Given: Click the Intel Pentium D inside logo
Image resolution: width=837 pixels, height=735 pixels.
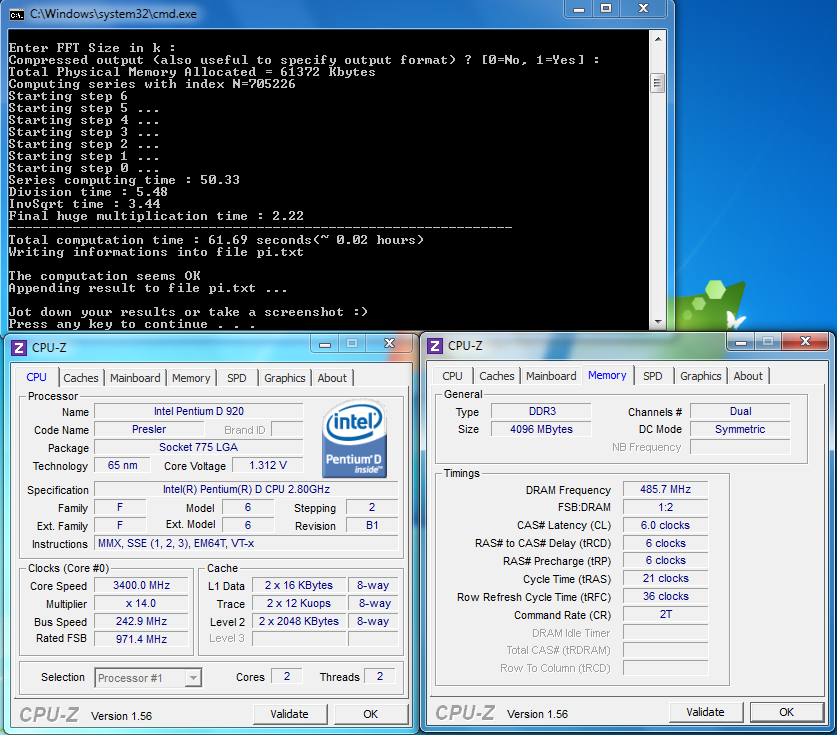Looking at the screenshot, I should (354, 439).
